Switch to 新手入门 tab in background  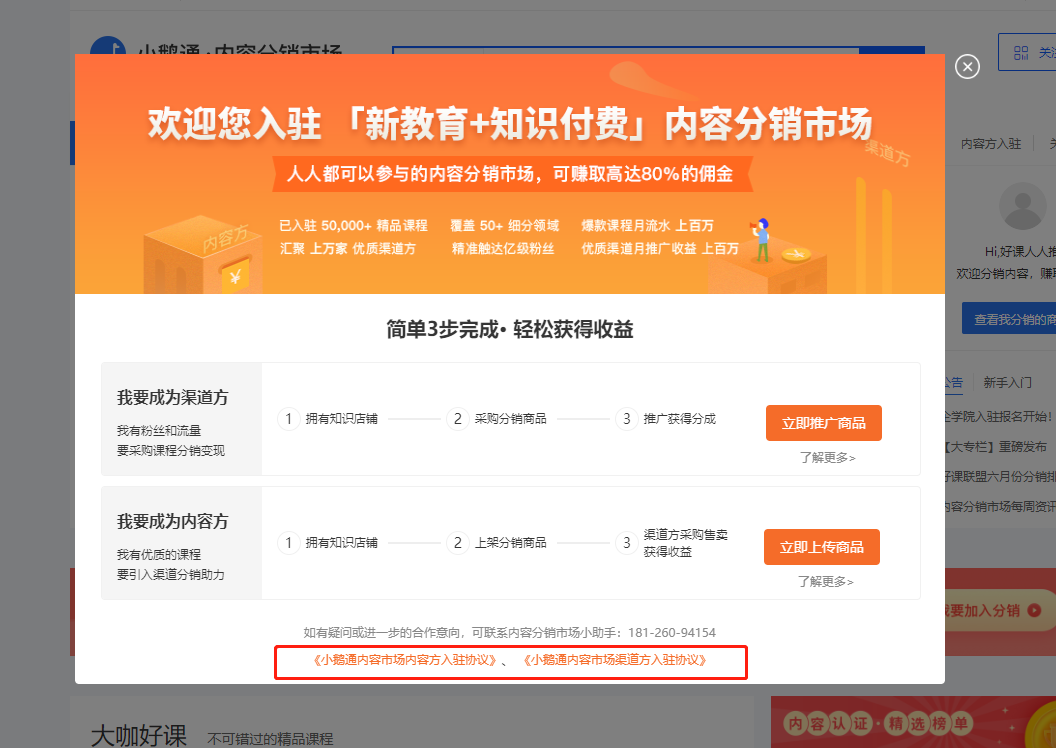click(x=1007, y=382)
